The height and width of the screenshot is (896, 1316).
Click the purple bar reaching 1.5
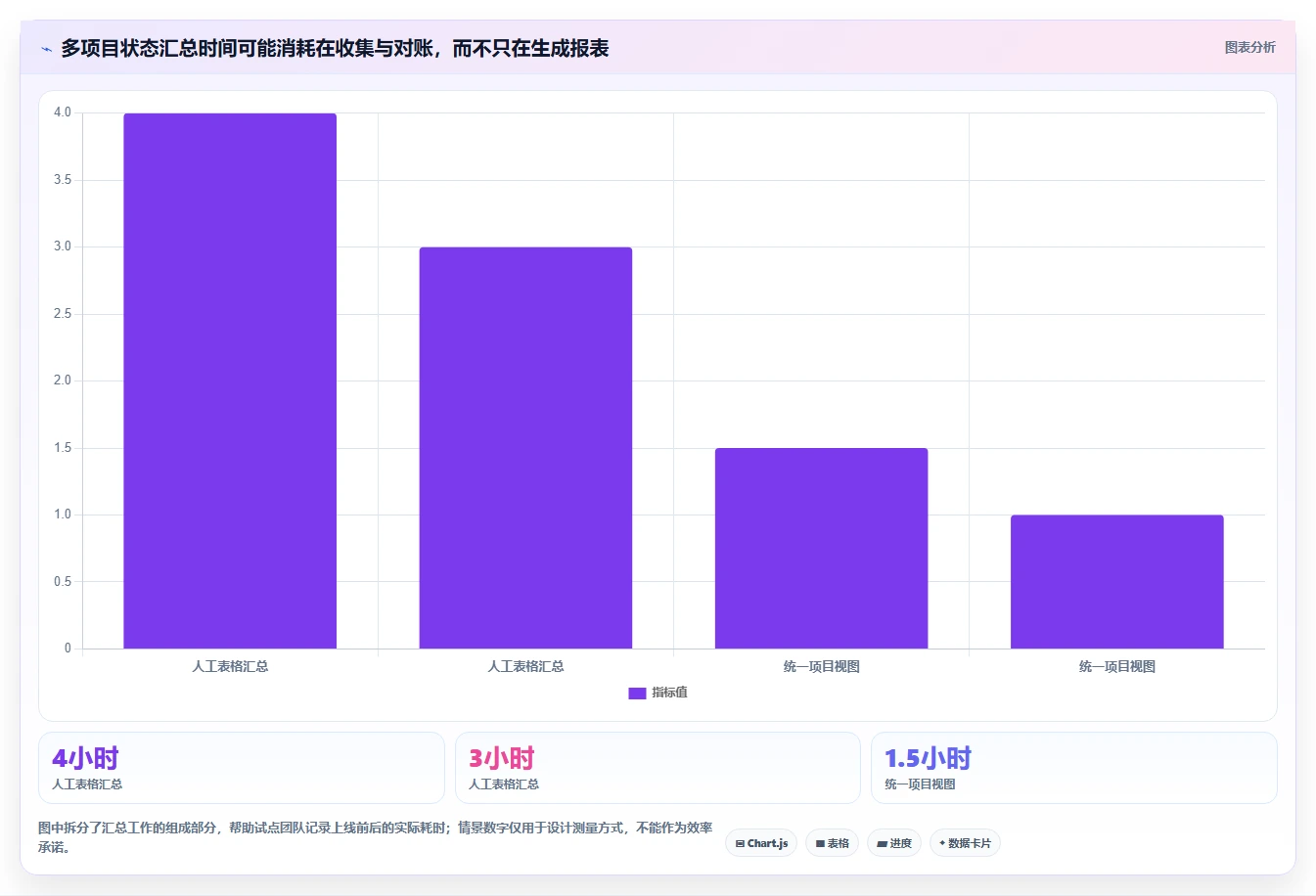821,548
